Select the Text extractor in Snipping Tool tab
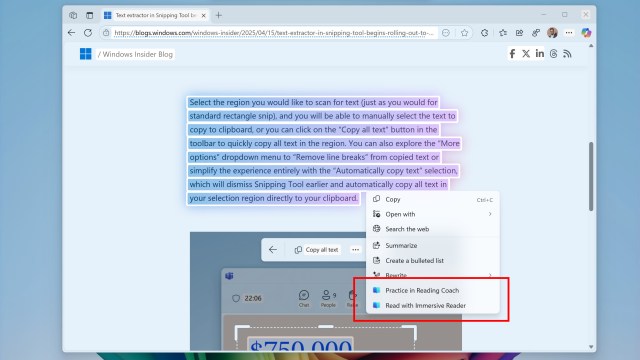640x360 pixels. (x=155, y=16)
